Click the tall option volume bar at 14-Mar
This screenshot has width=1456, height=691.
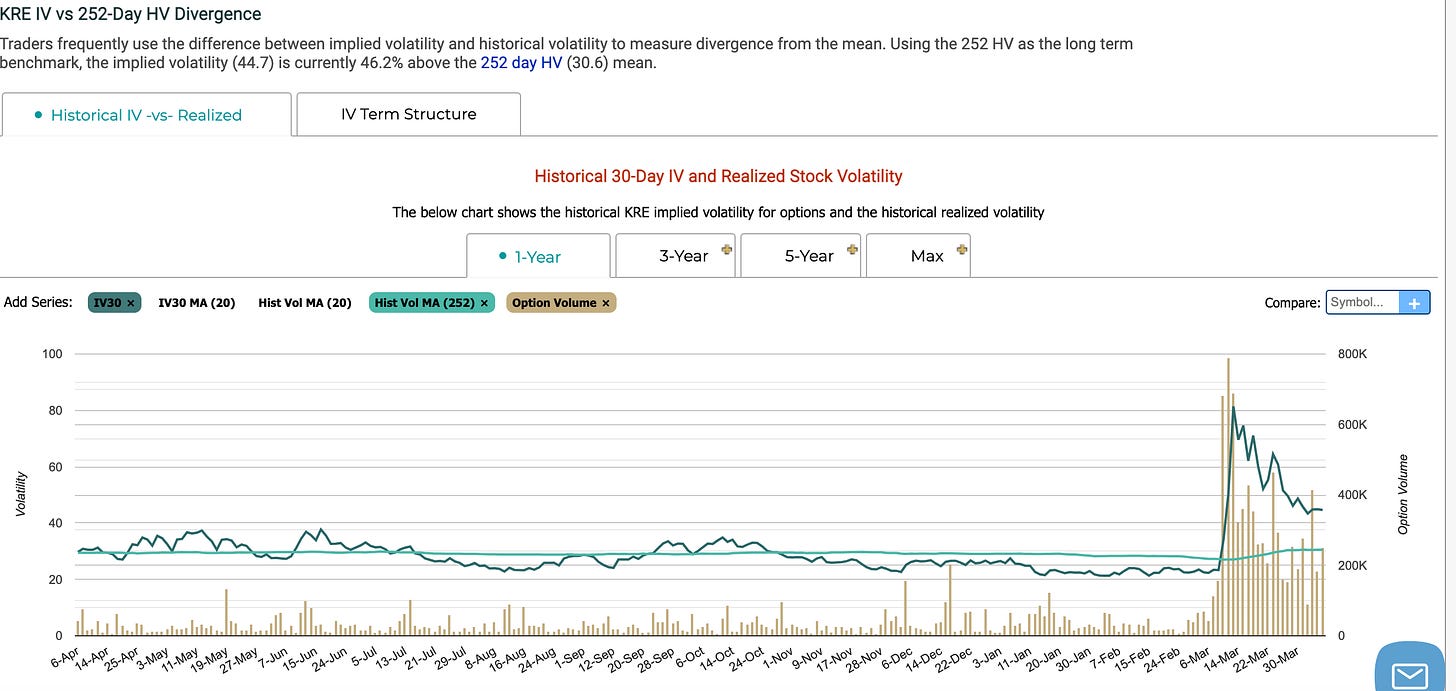click(1228, 496)
